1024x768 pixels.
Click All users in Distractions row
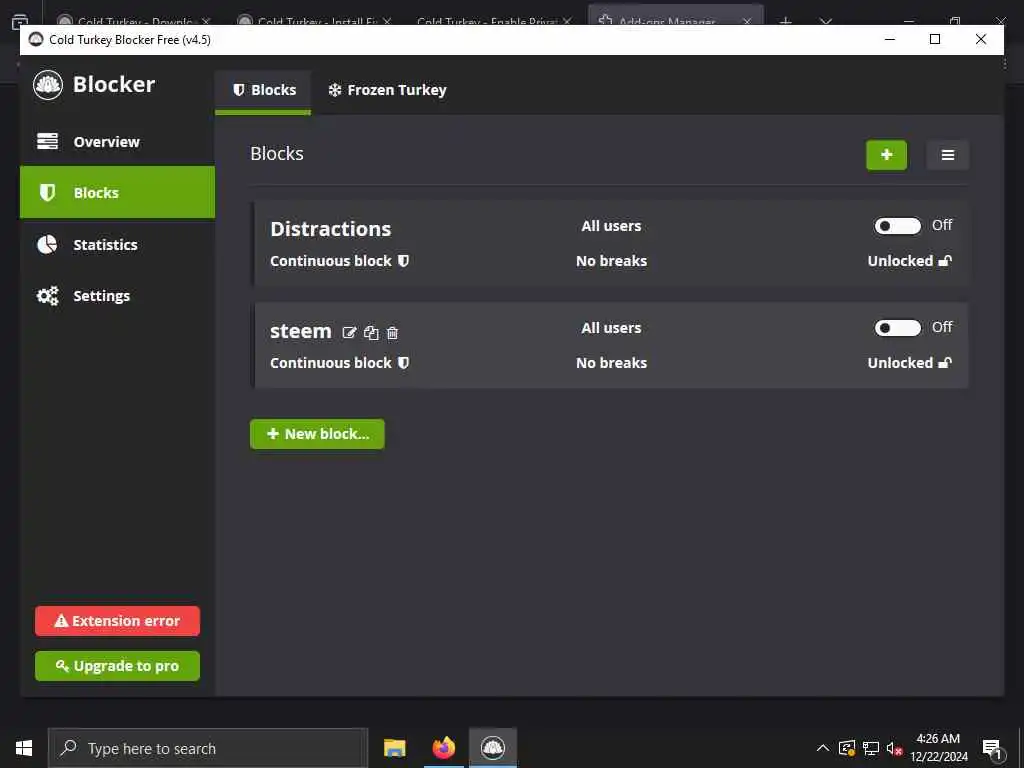click(611, 226)
